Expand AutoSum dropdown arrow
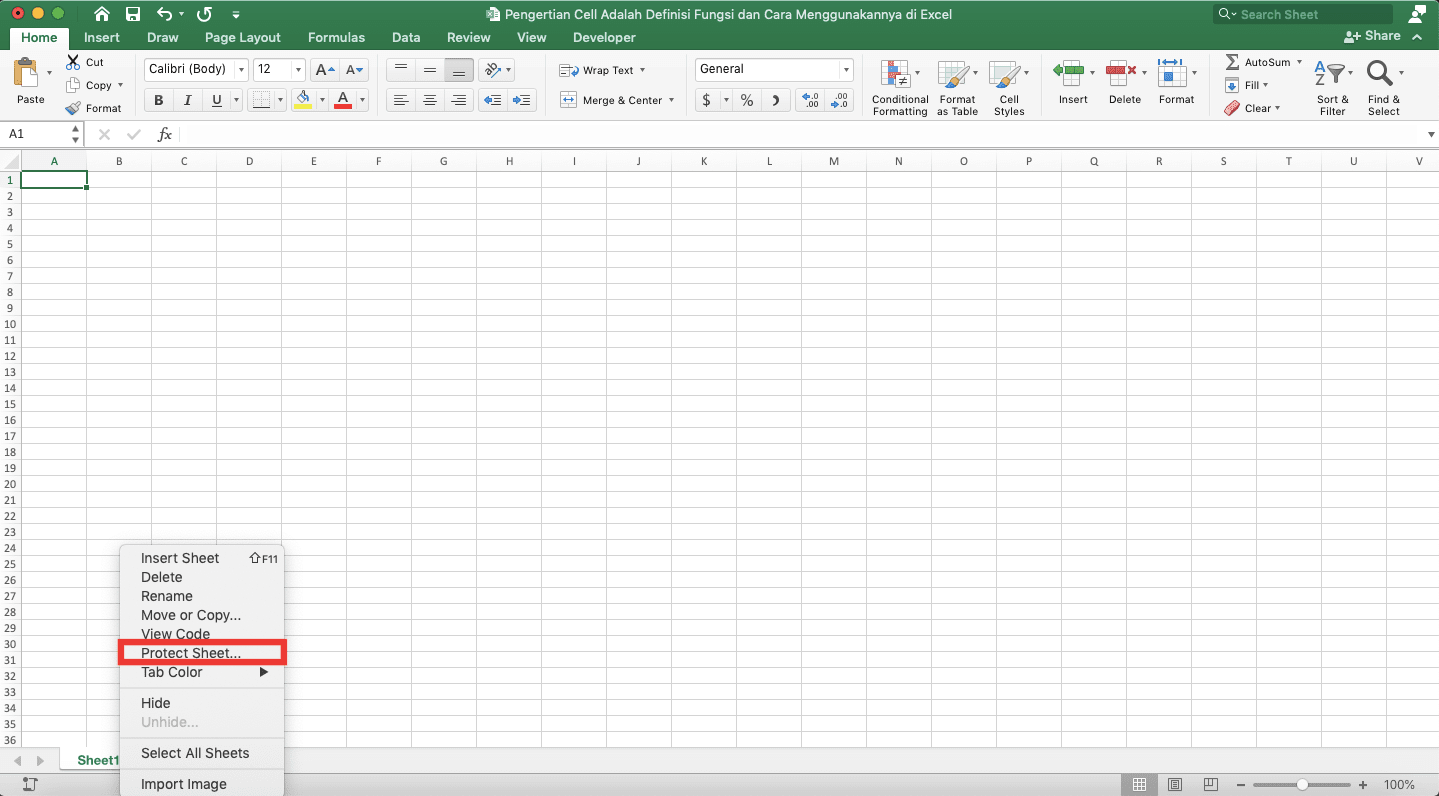1439x796 pixels. coord(1299,62)
